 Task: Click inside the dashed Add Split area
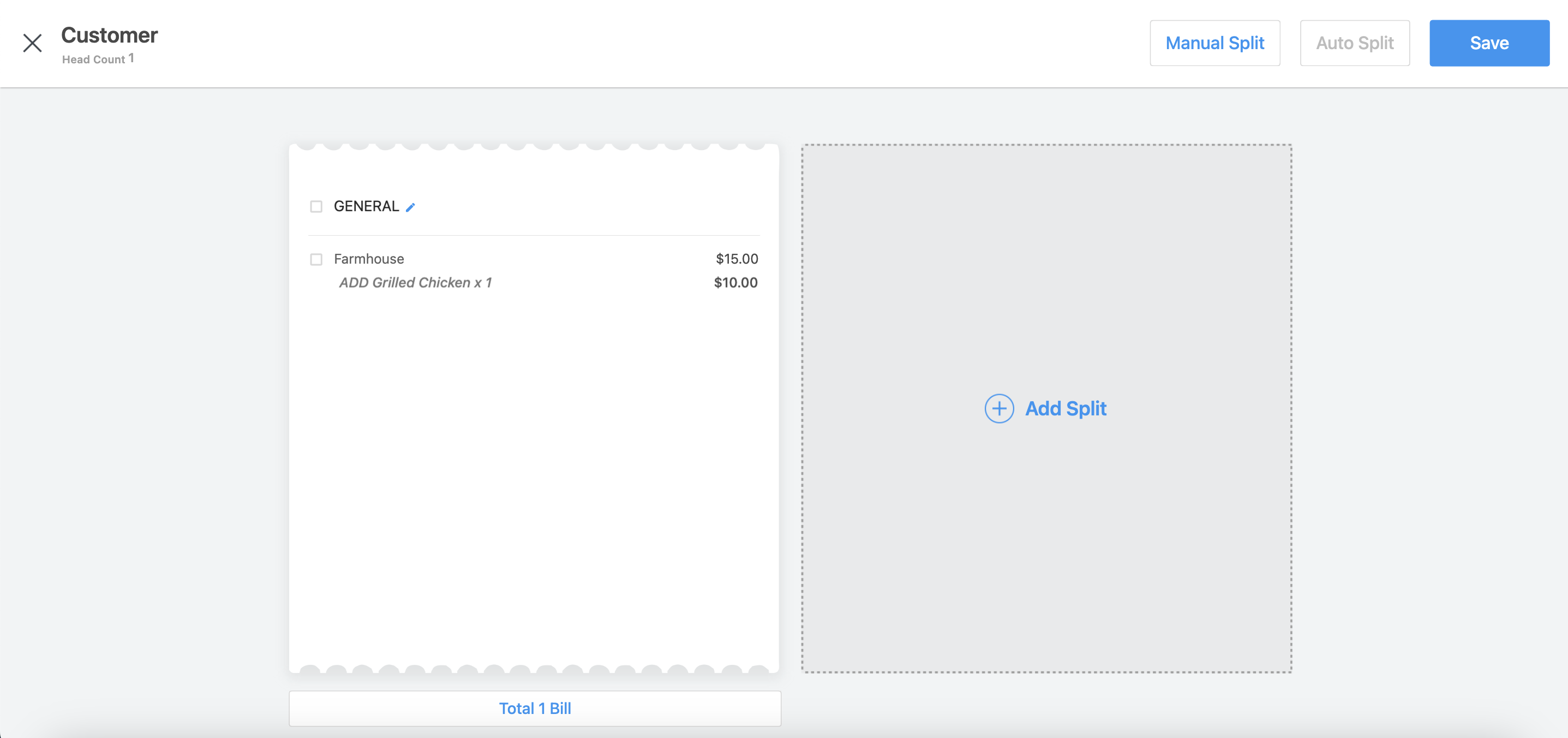(x=1047, y=548)
